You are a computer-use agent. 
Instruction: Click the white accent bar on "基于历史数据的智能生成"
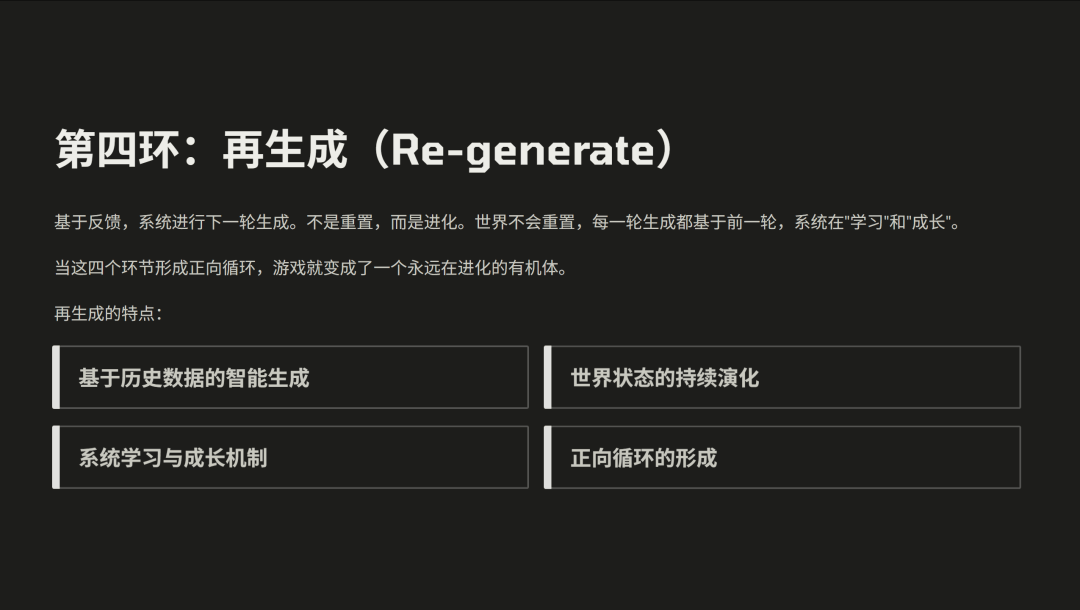pyautogui.click(x=56, y=378)
